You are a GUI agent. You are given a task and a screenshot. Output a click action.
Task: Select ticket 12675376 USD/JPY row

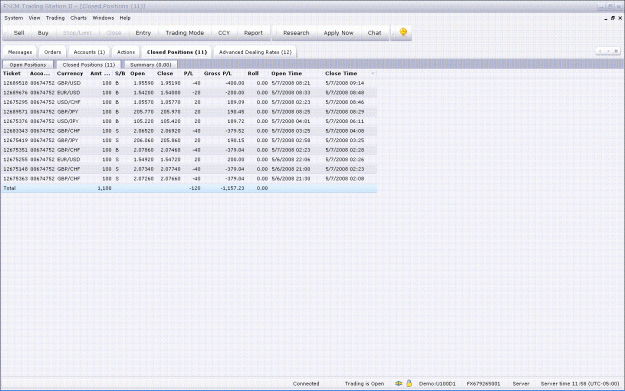189,121
